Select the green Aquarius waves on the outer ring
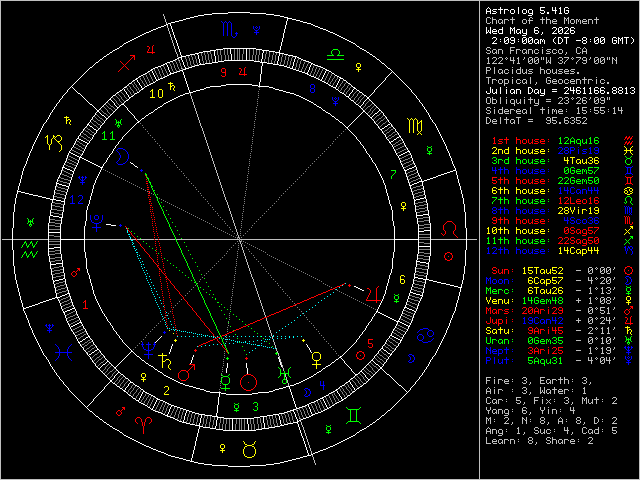The image size is (640, 480). coord(29,249)
